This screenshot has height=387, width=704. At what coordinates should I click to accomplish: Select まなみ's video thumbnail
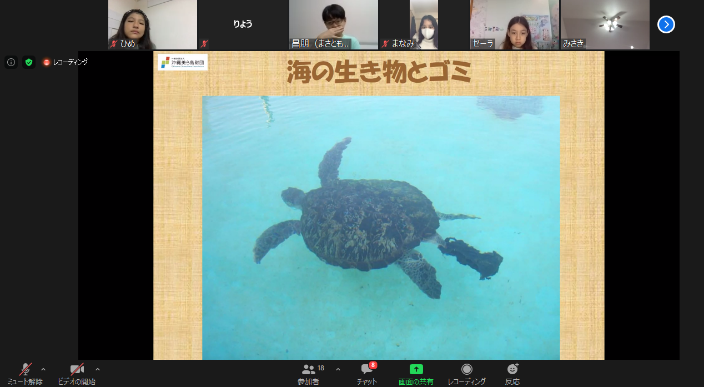tap(423, 24)
